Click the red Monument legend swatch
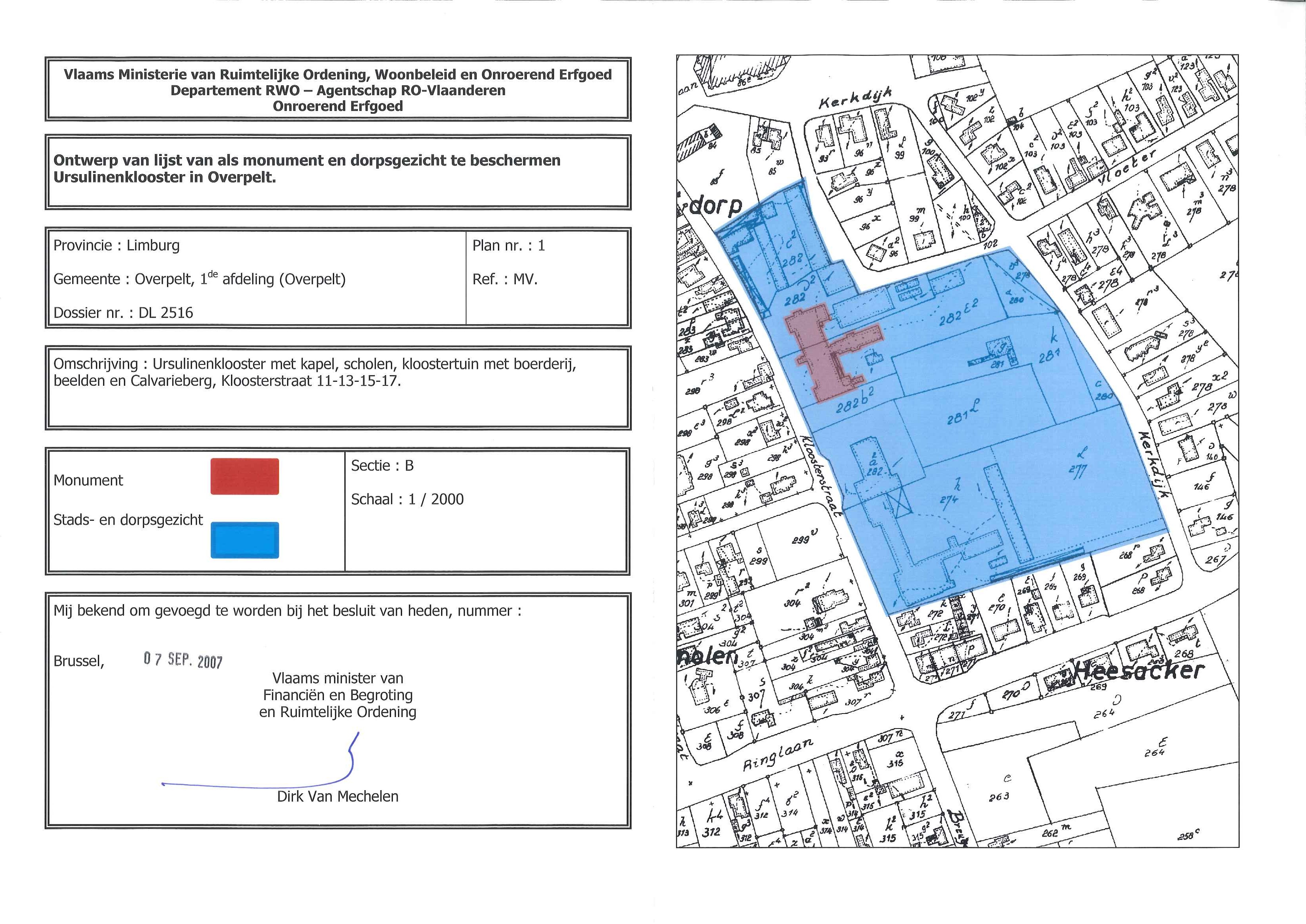The image size is (1306, 924). coord(245,476)
